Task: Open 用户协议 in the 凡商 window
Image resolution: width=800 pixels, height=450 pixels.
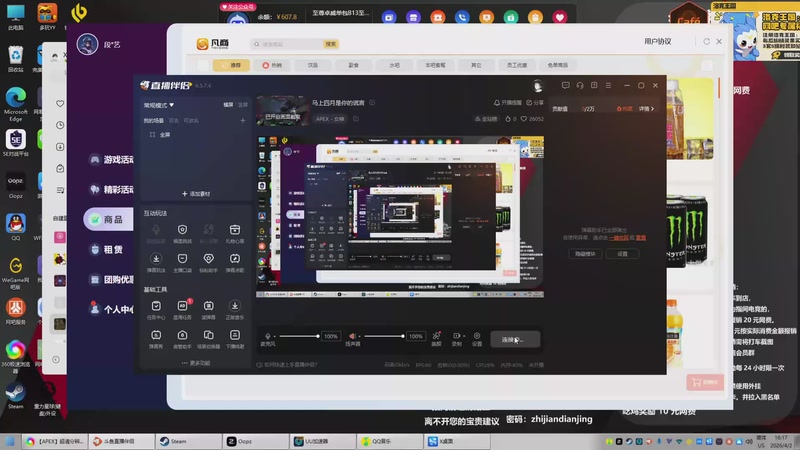Action: [658, 41]
